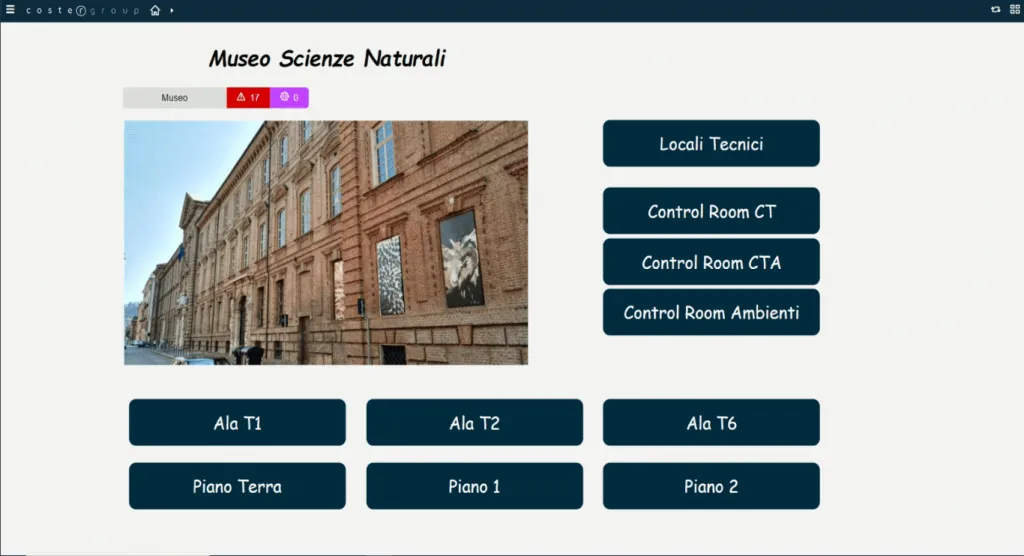Go to Control Room CTA

(711, 262)
